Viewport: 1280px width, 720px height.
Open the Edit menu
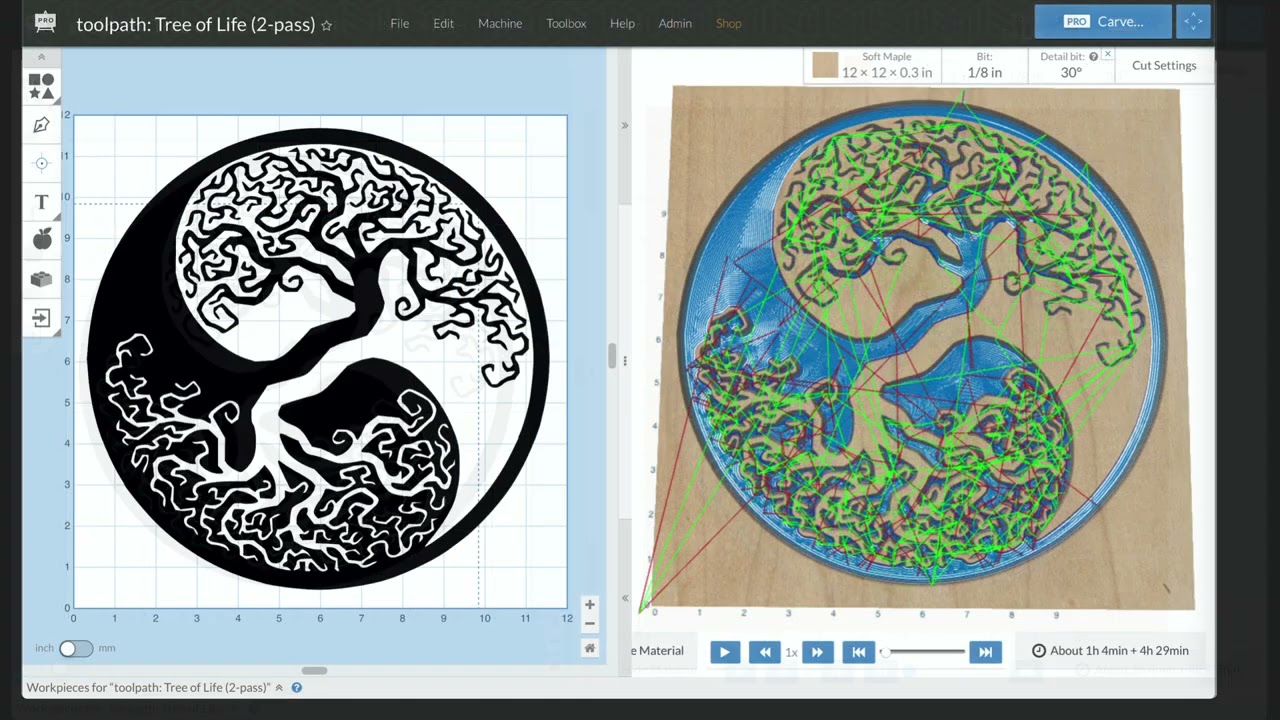click(443, 23)
